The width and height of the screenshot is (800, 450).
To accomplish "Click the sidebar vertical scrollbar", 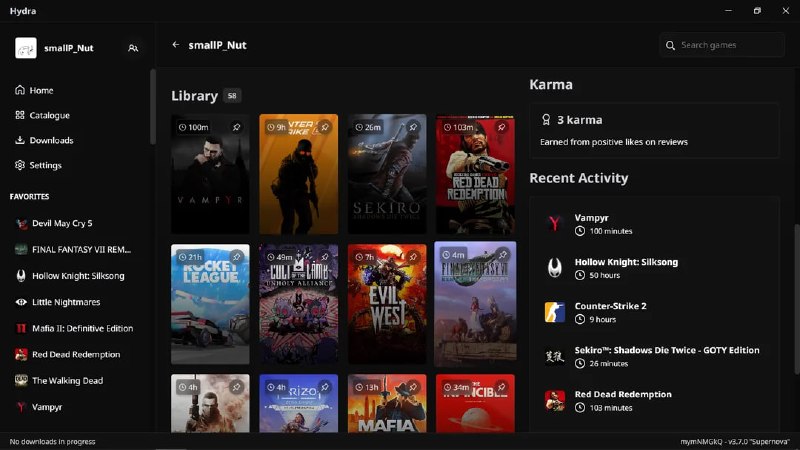I will [x=153, y=107].
